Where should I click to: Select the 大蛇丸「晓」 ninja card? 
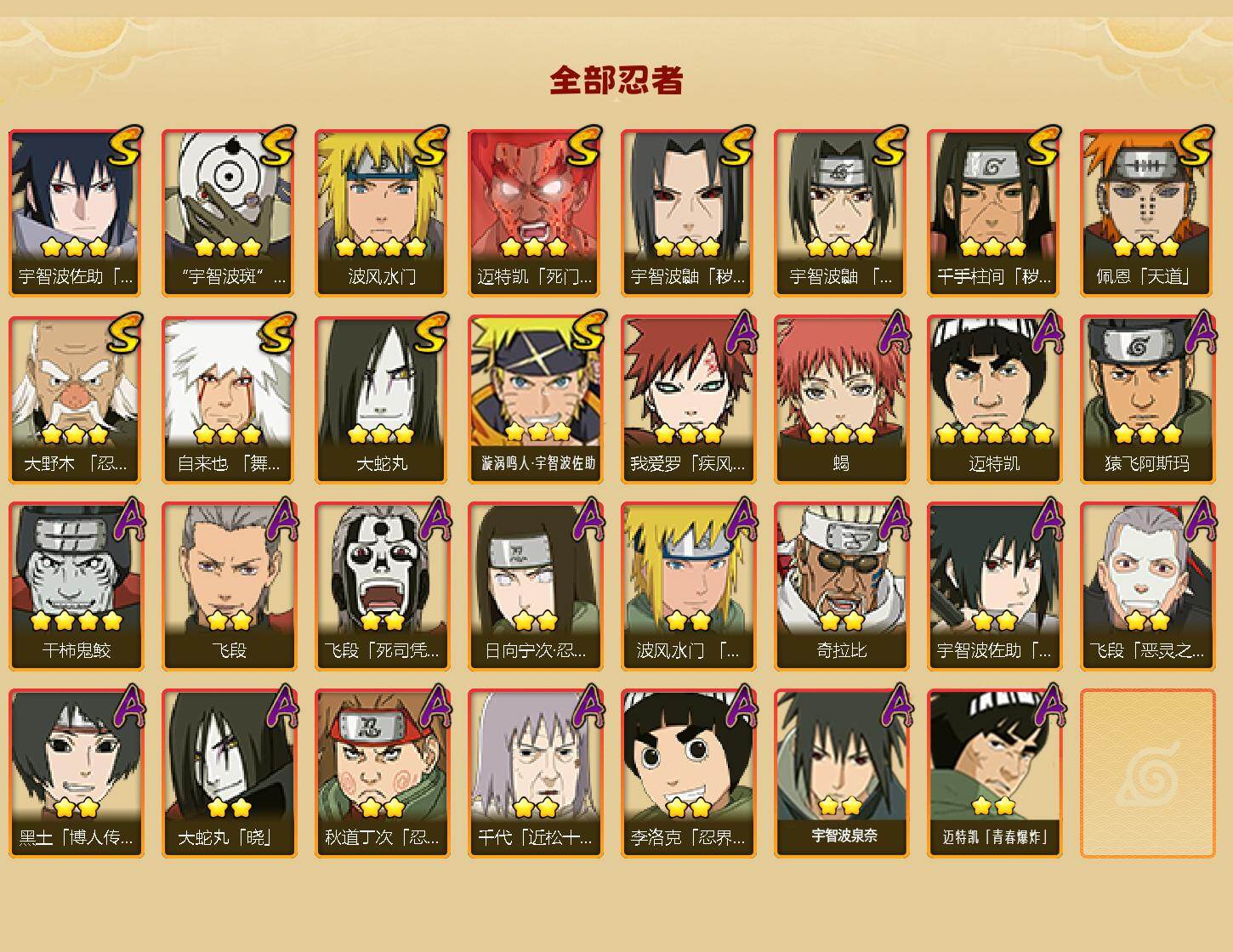(229, 773)
